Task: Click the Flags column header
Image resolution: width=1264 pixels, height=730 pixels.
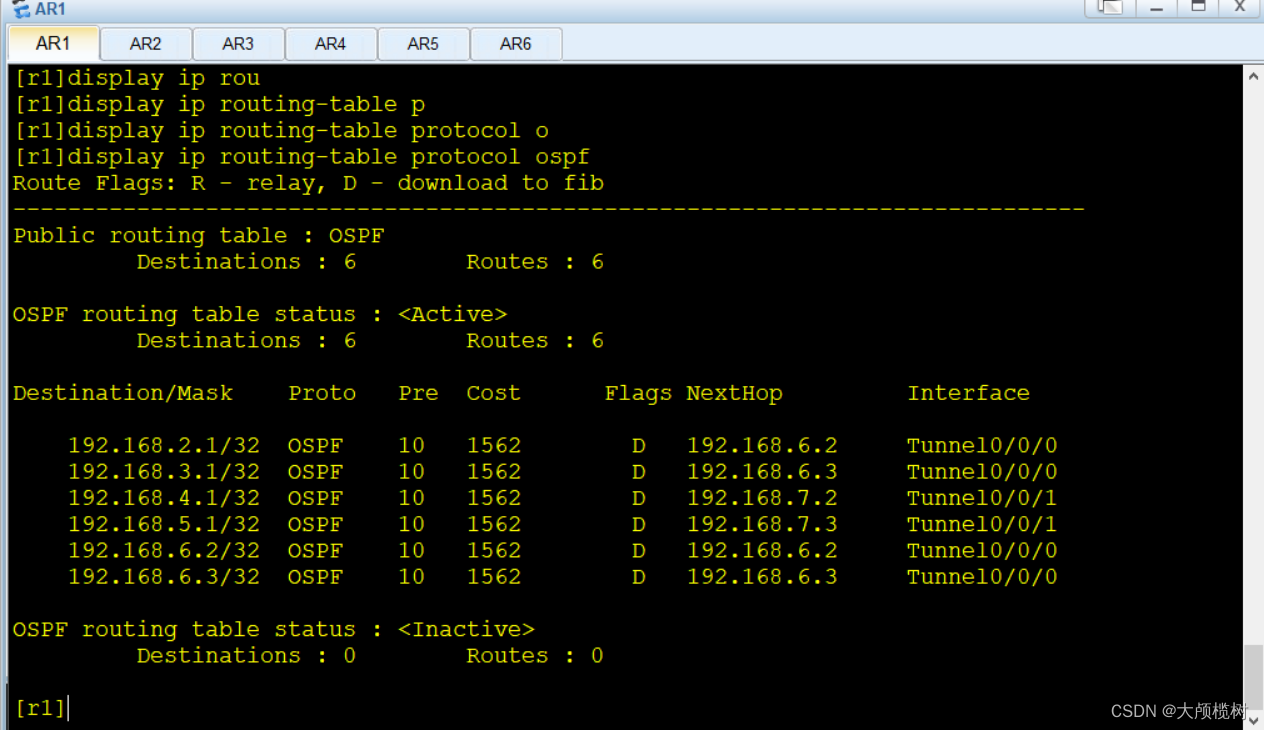Action: tap(638, 393)
